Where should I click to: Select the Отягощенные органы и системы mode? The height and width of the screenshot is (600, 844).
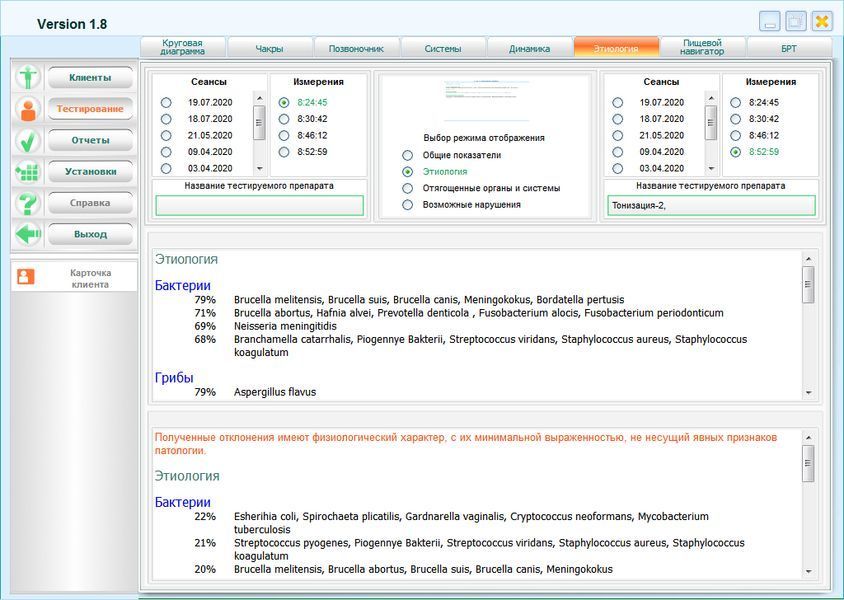pos(407,188)
